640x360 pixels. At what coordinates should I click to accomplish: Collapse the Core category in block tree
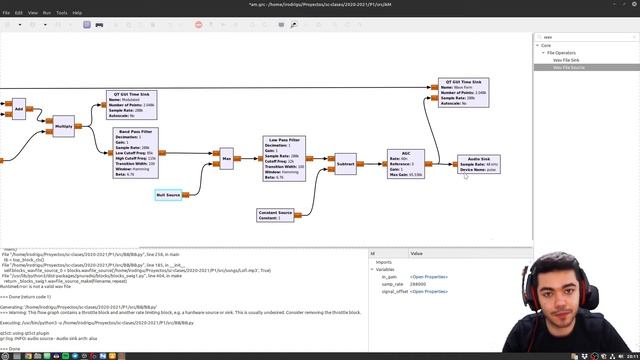click(538, 45)
